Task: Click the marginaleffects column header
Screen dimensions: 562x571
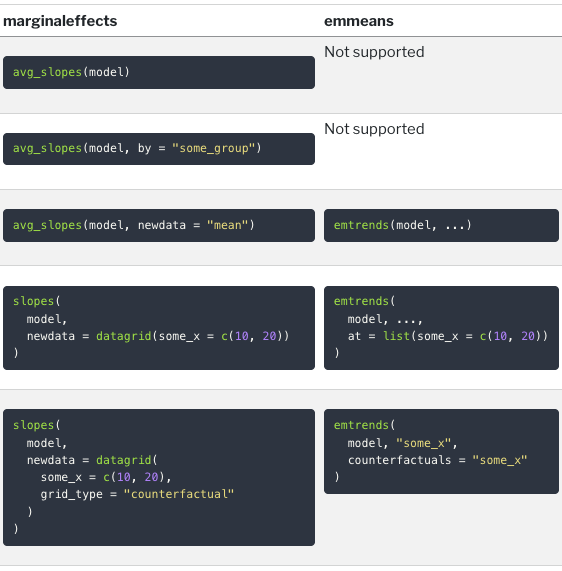Action: pos(60,21)
